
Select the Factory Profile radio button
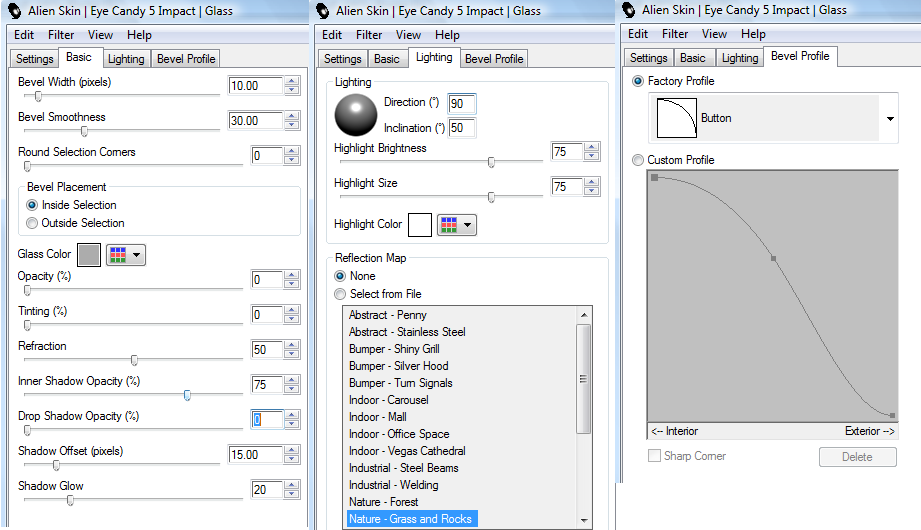pos(638,81)
